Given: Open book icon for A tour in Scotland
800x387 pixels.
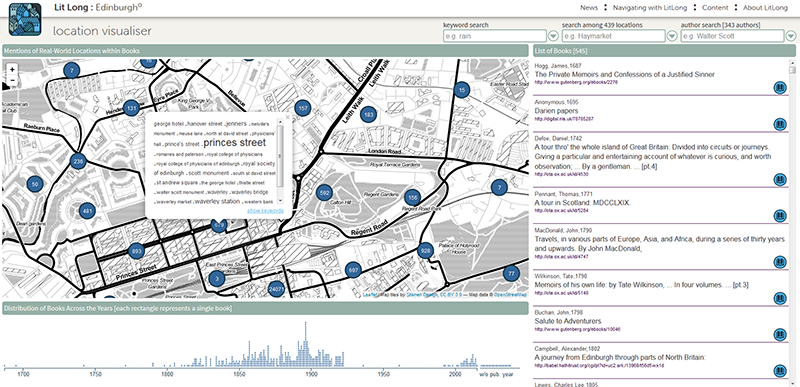Looking at the screenshot, I should [780, 216].
